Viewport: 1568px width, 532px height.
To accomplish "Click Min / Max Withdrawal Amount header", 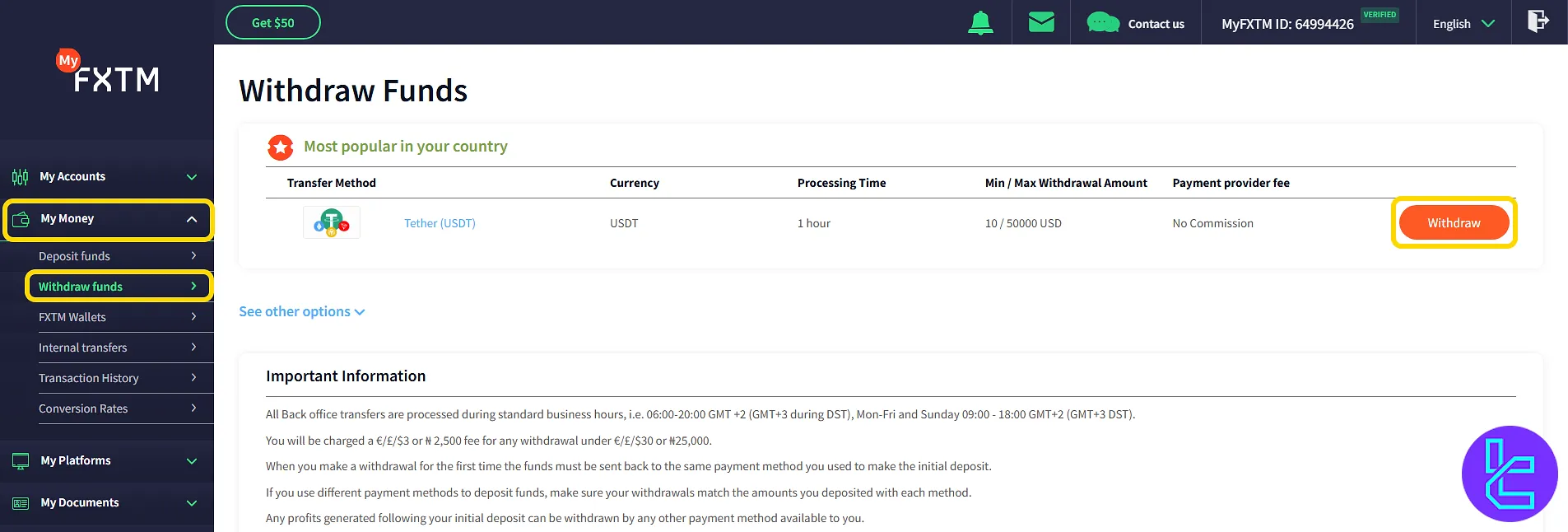I will click(x=1066, y=183).
